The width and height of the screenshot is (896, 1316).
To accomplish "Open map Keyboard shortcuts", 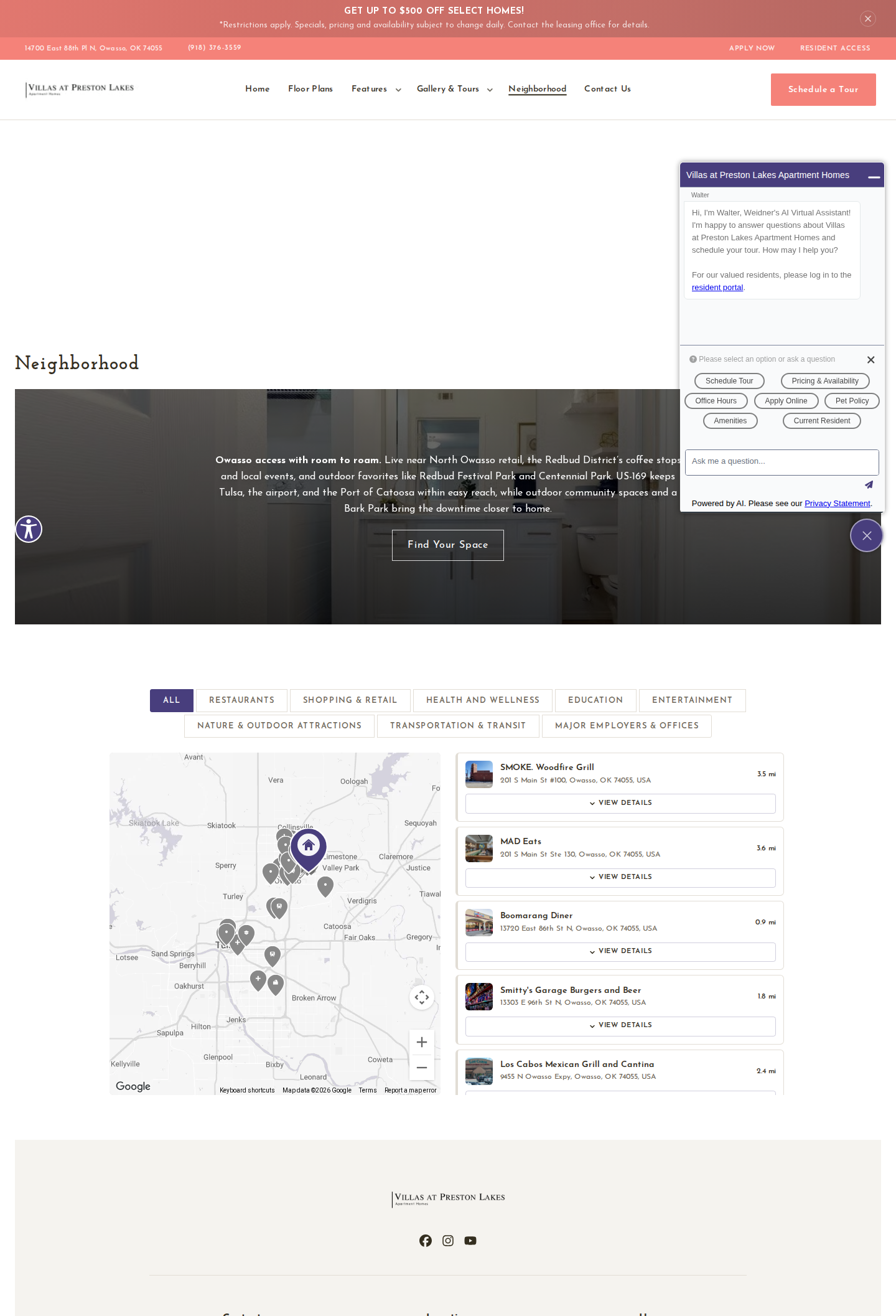I will 247,1091.
